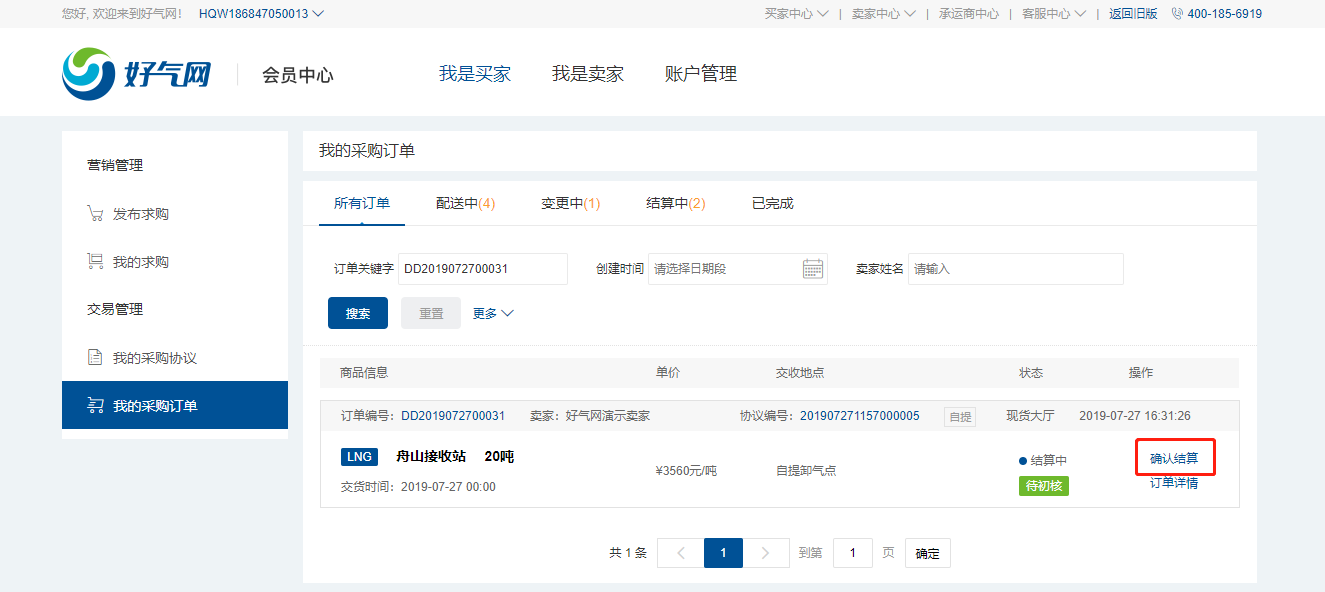Viewport: 1325px width, 592px height.
Task: Click the 发布求购 cart icon
Action: tap(95, 214)
